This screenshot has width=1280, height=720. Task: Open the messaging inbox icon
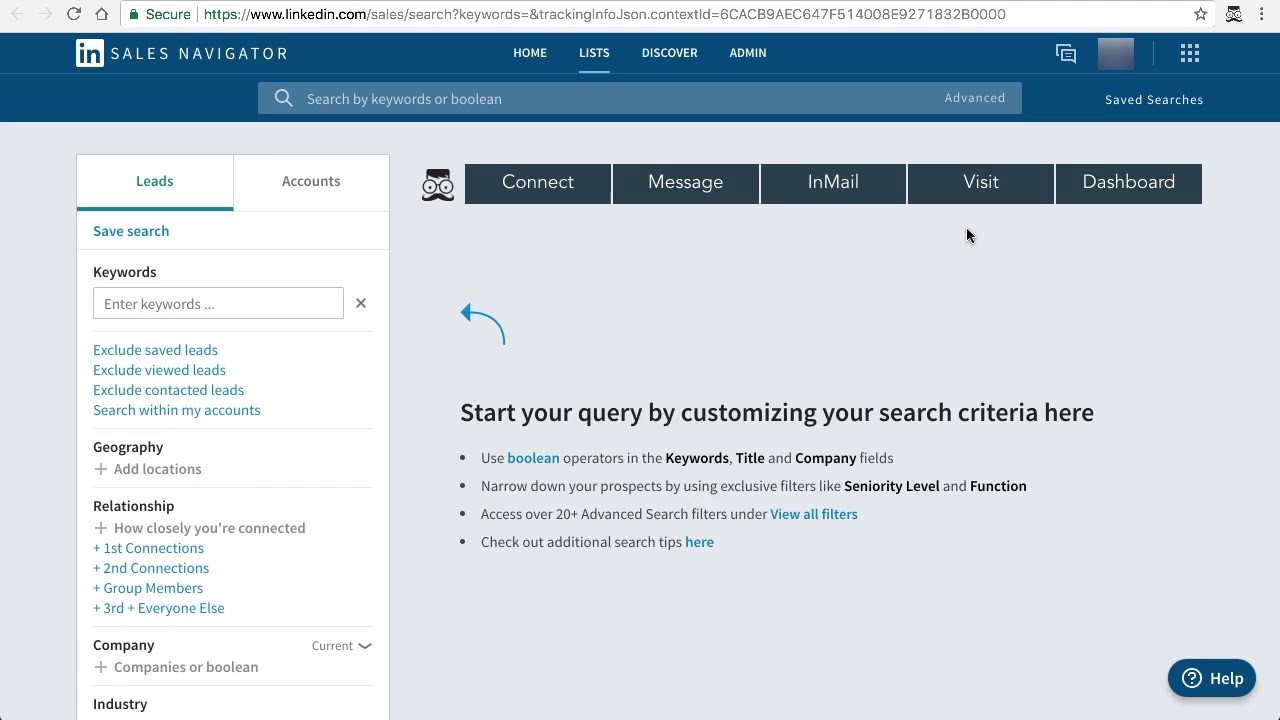[x=1066, y=54]
